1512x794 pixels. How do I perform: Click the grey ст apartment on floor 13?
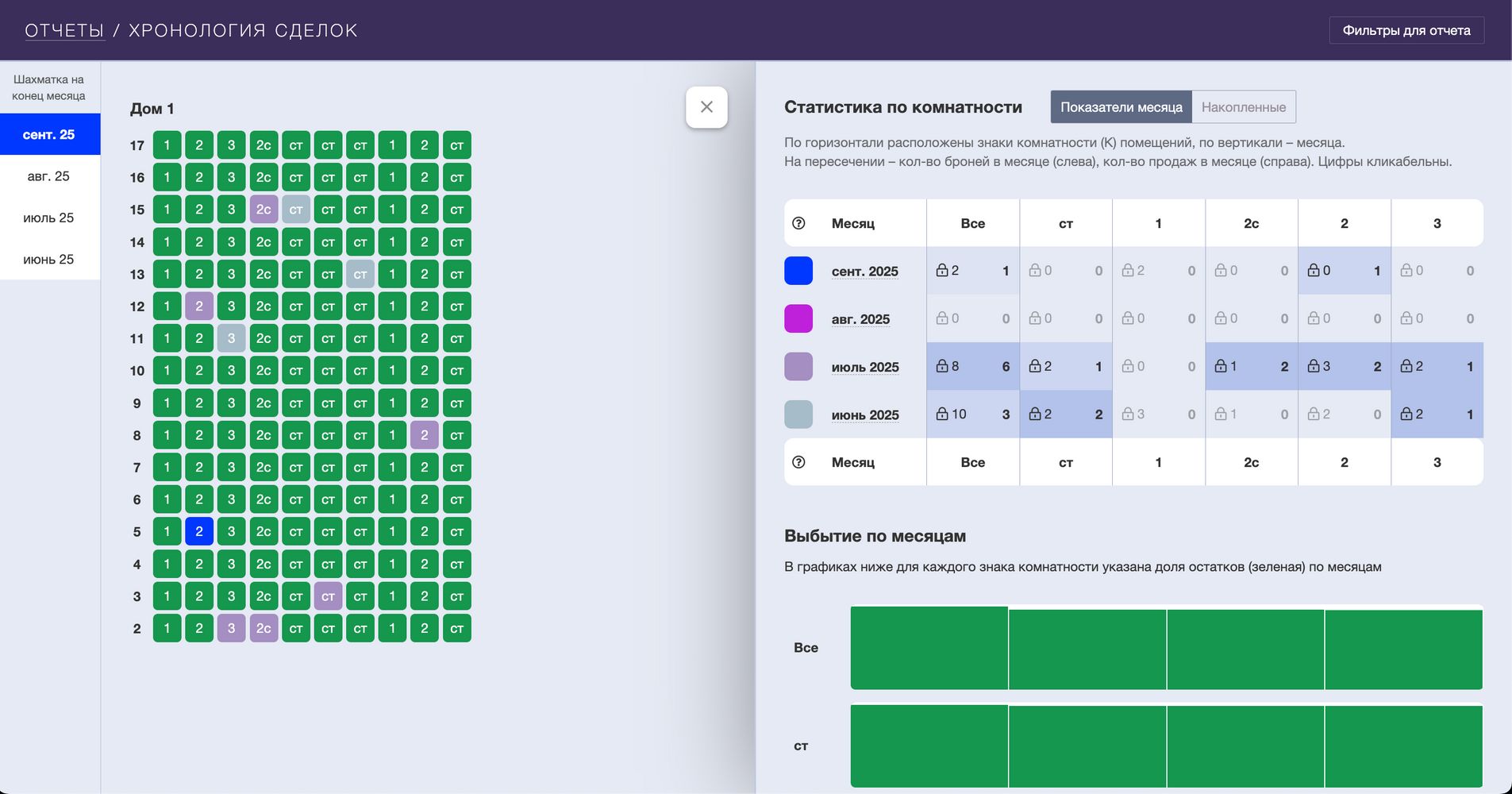[x=360, y=274]
